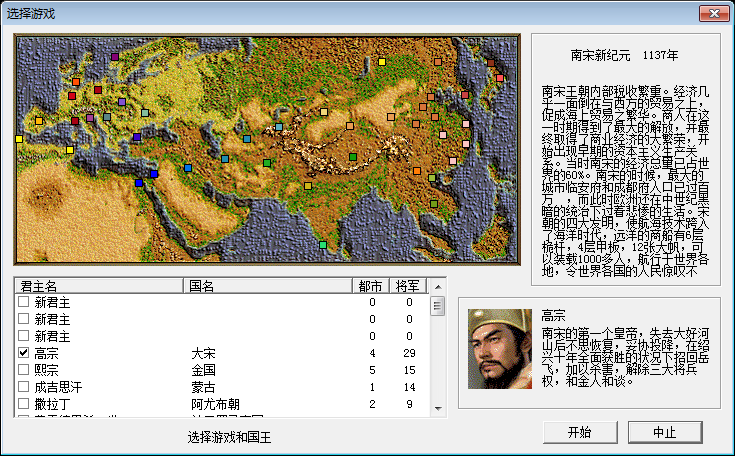Click the ruler list scrollbar thumb
The height and width of the screenshot is (456, 735).
[438, 306]
